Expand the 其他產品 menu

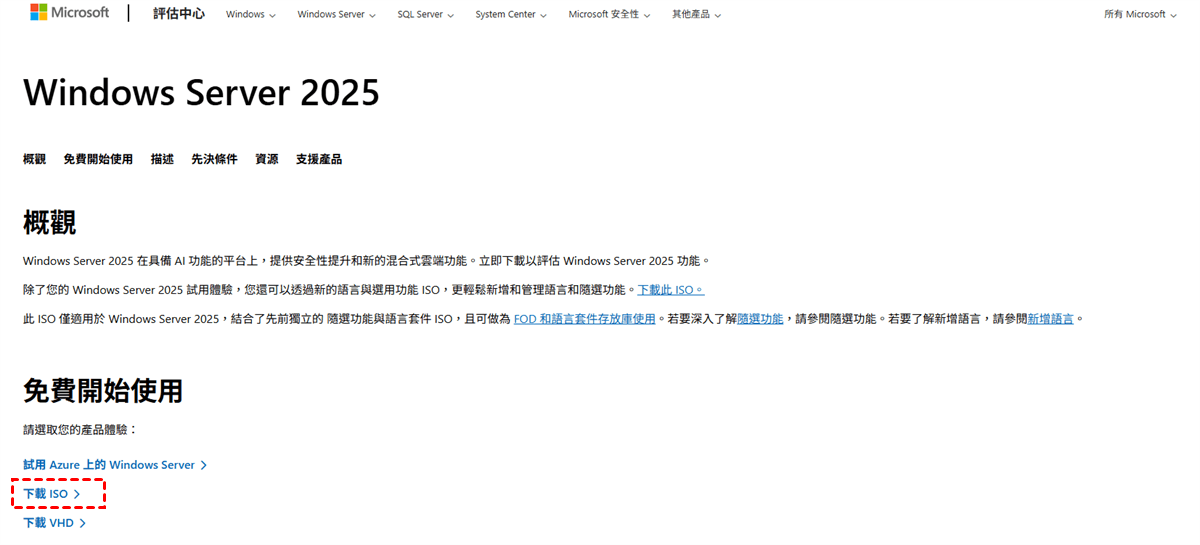pyautogui.click(x=696, y=15)
